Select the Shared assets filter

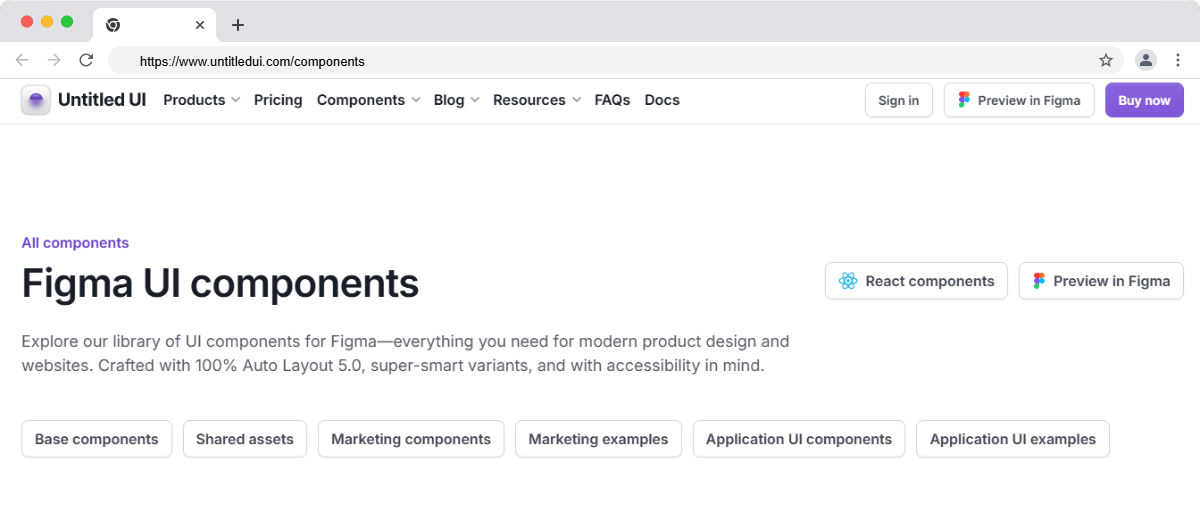pyautogui.click(x=245, y=439)
